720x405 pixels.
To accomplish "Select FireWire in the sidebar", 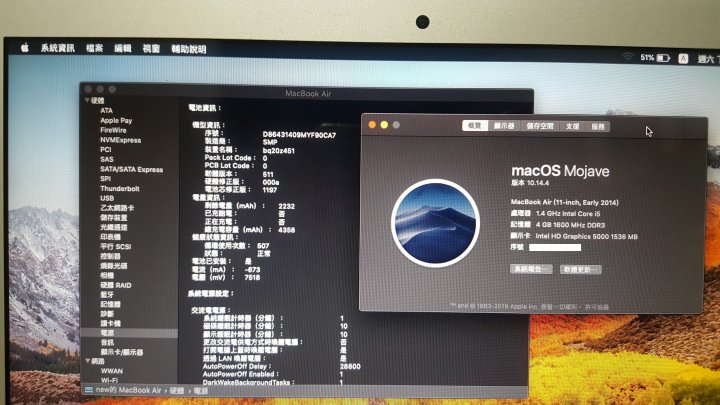I will (x=113, y=130).
